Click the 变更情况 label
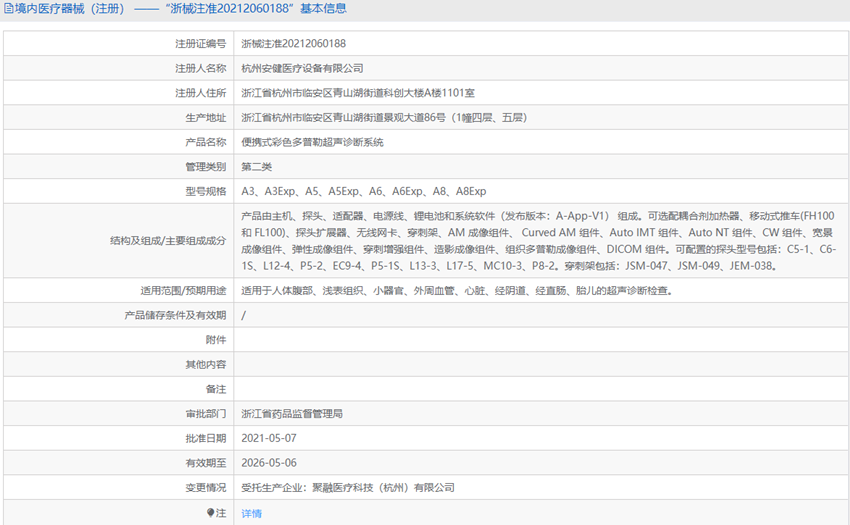This screenshot has width=850, height=525. point(205,488)
